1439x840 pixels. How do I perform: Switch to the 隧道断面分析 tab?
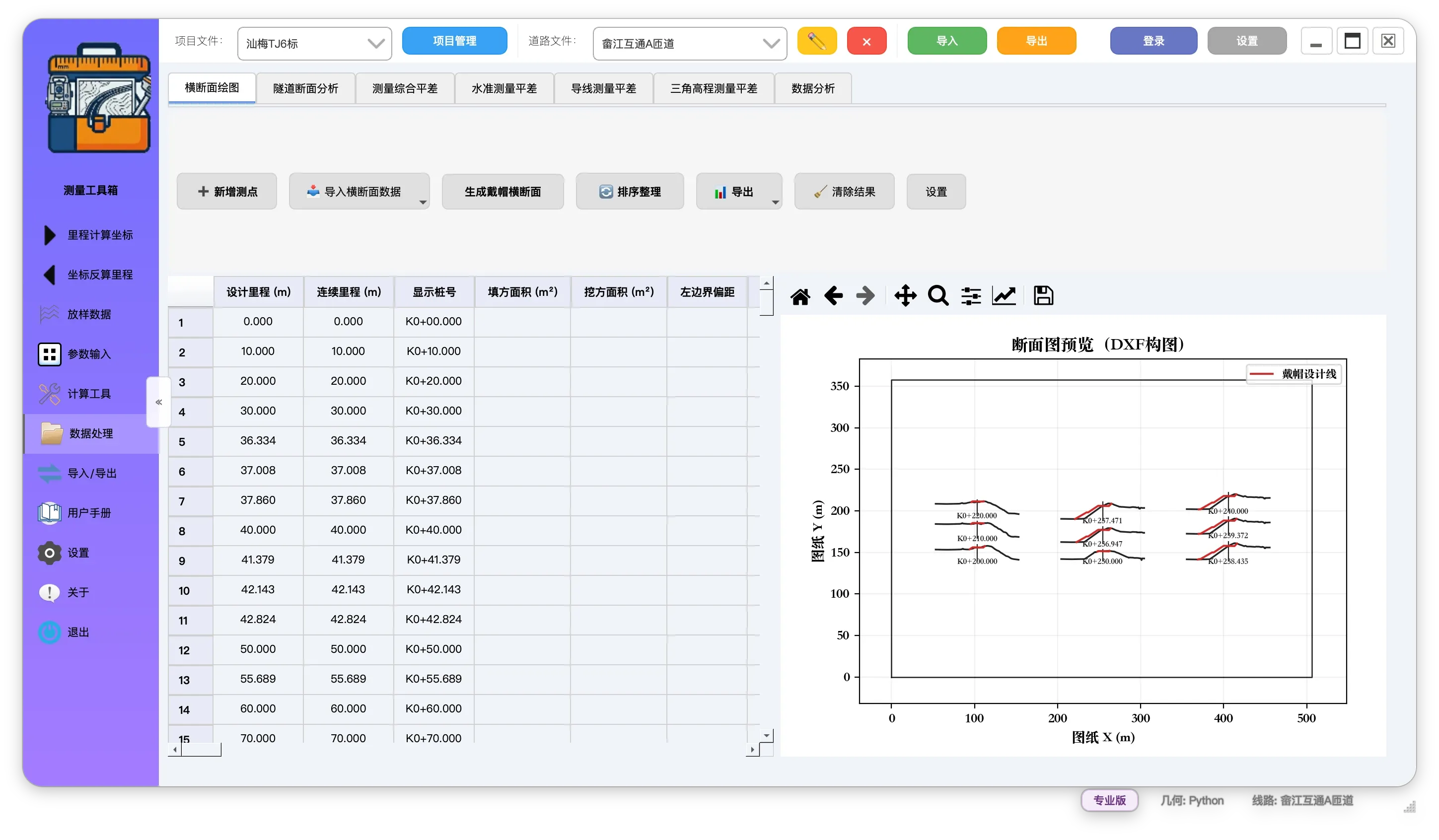pyautogui.click(x=305, y=88)
